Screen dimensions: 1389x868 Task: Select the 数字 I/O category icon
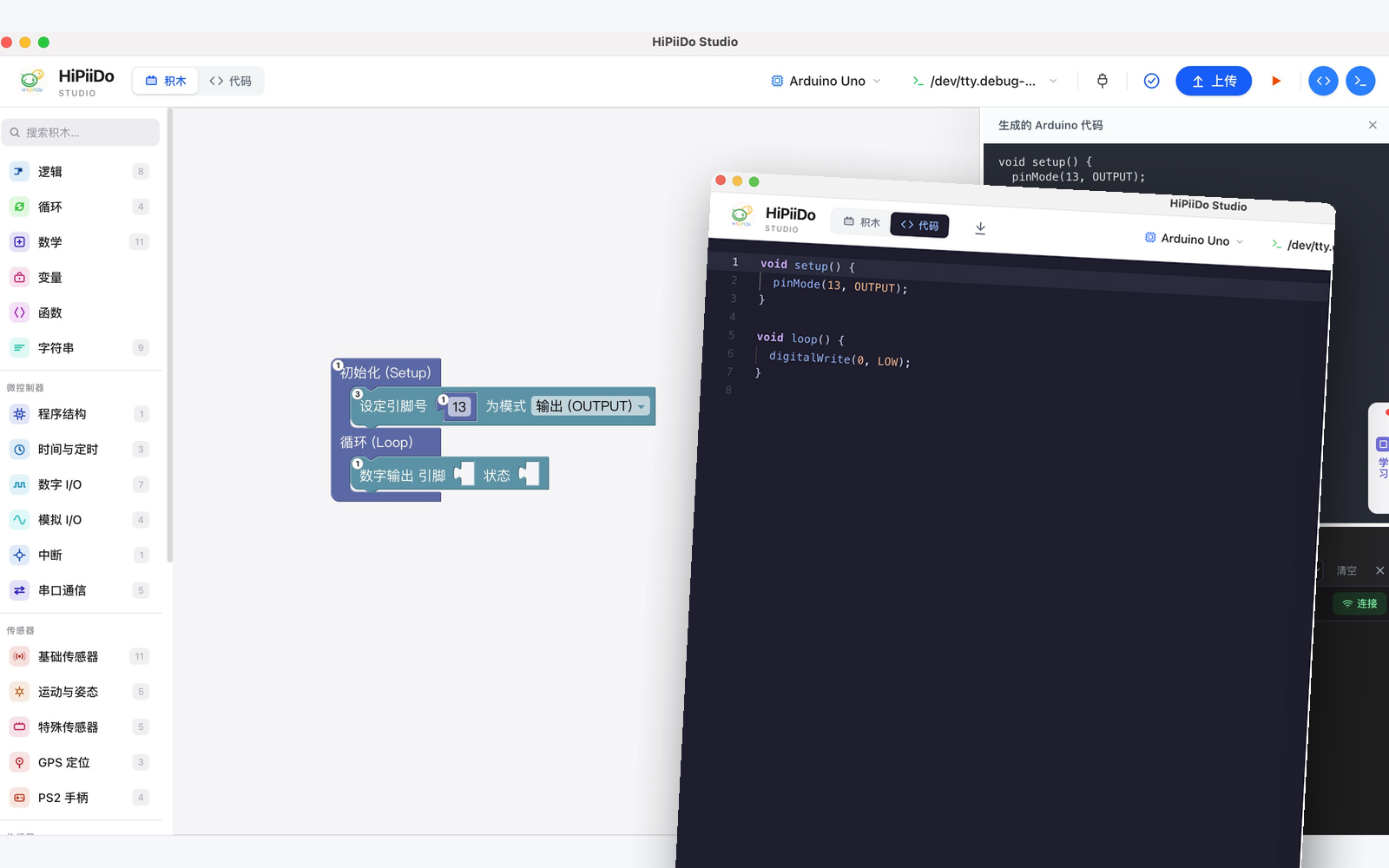coord(19,484)
